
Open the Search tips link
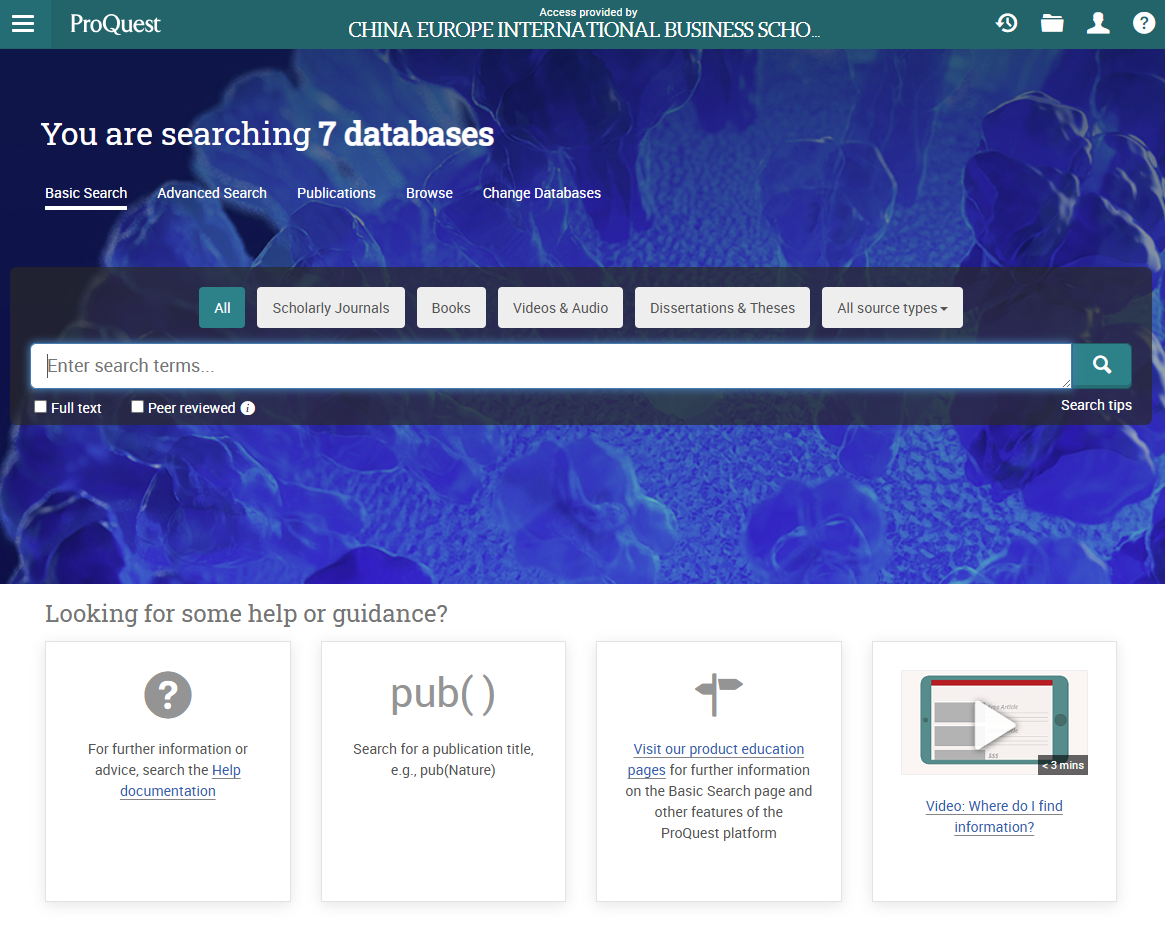1096,405
